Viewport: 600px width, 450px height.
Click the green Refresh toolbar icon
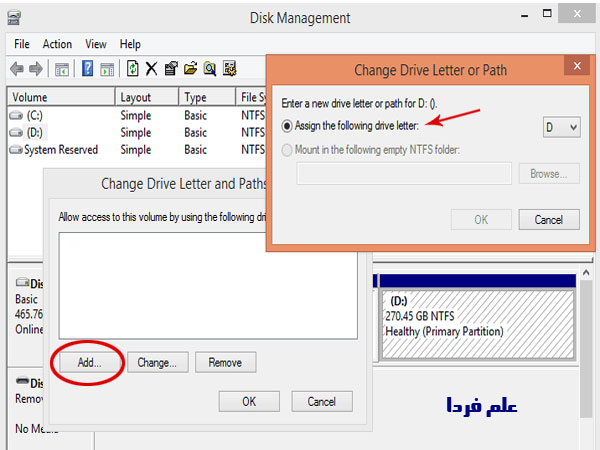coord(132,68)
